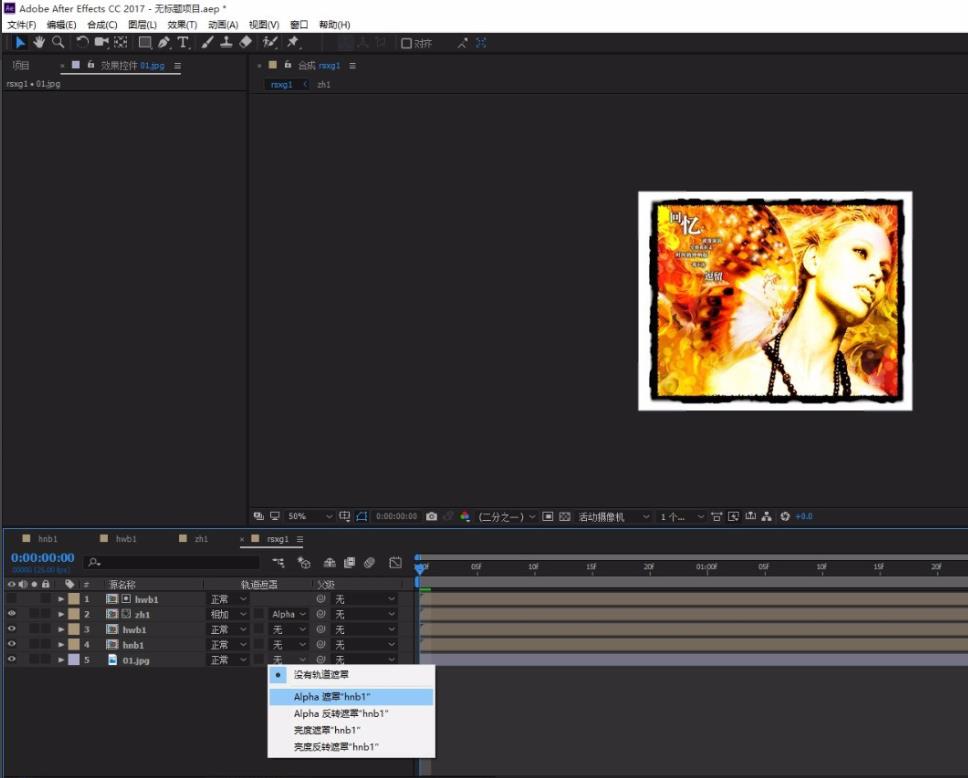Select the Brush tool
The height and width of the screenshot is (778, 968).
(207, 42)
